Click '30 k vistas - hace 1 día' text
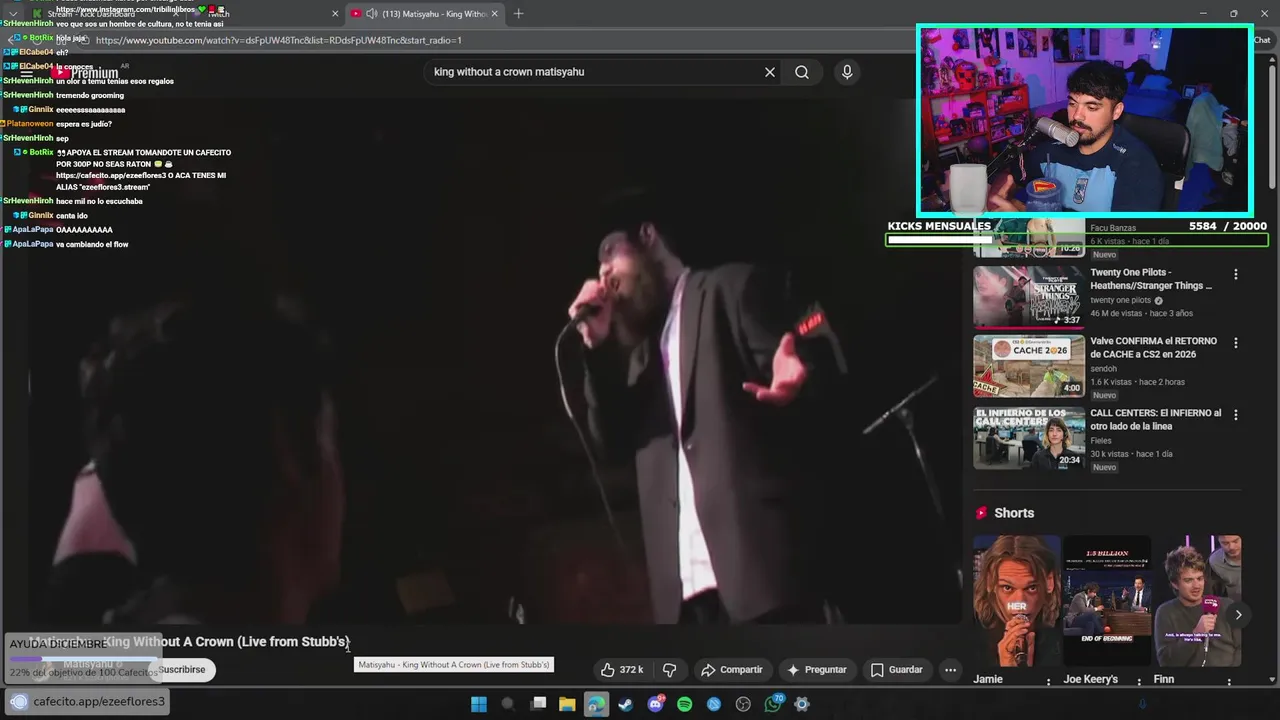The width and height of the screenshot is (1280, 720). [x=1131, y=454]
